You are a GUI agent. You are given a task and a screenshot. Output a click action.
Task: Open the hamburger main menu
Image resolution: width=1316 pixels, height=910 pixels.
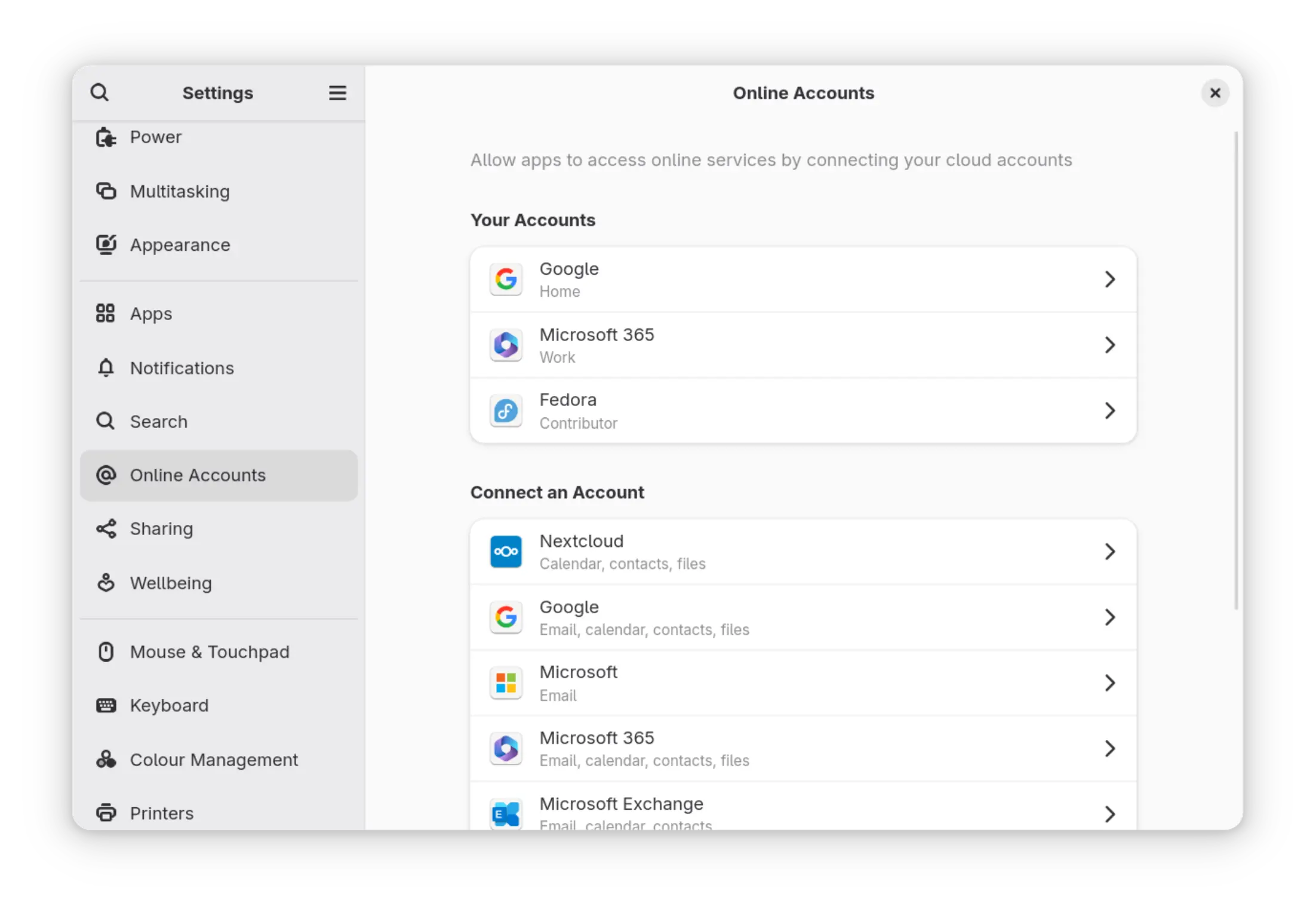click(x=337, y=93)
